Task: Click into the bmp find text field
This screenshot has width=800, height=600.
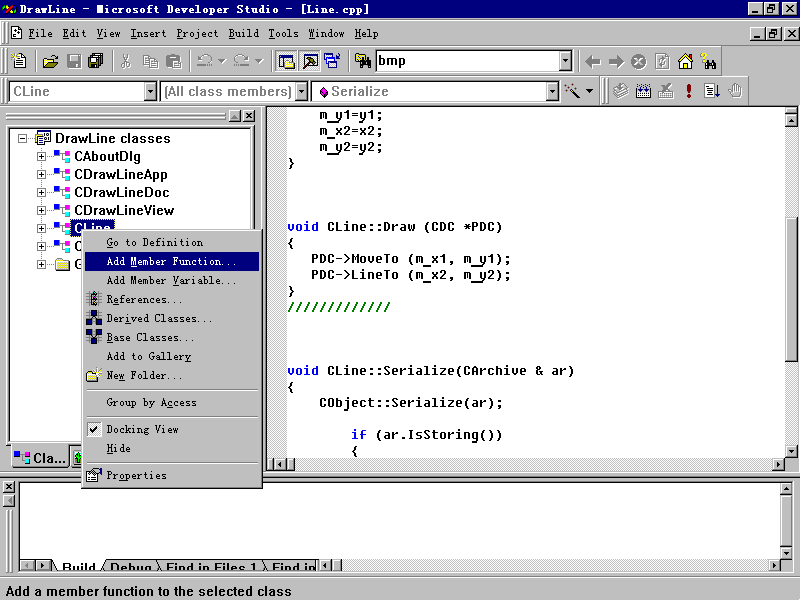Action: click(x=467, y=61)
